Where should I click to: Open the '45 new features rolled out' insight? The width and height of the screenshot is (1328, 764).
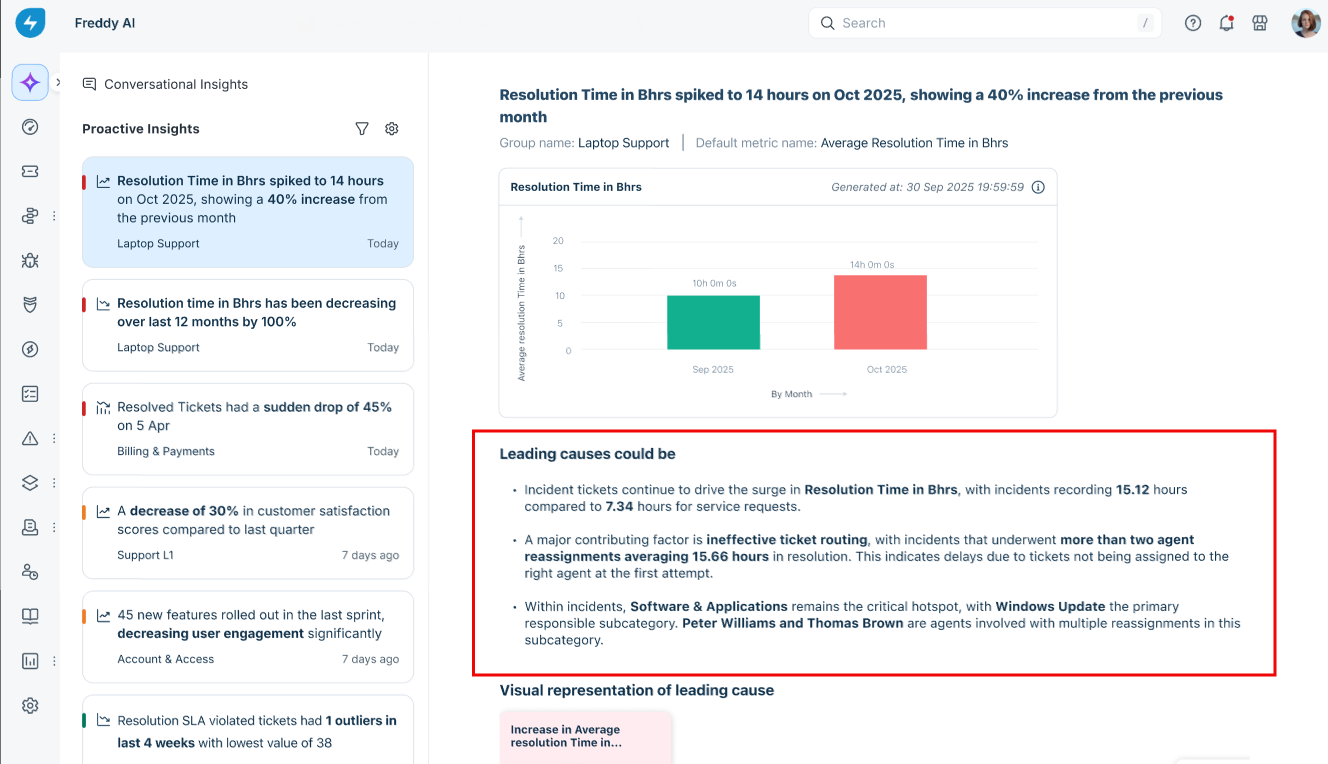click(248, 637)
